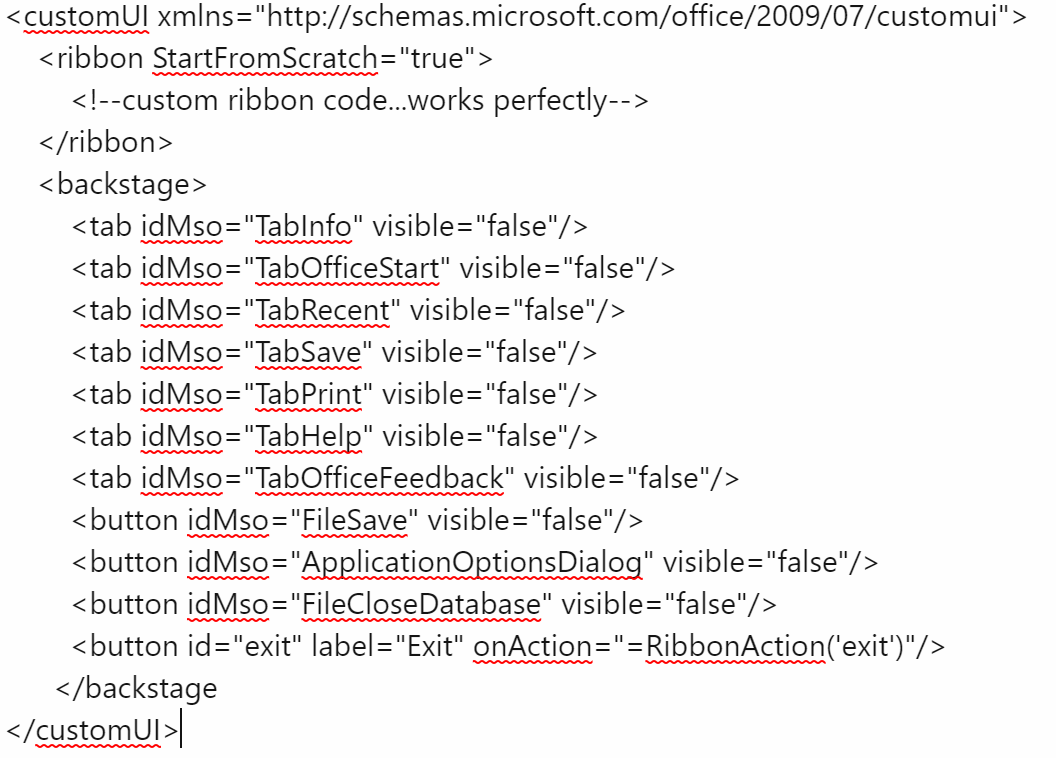Click the word "TabOfficeFeedback"
Image resolution: width=1056 pixels, height=758 pixels.
(380, 479)
